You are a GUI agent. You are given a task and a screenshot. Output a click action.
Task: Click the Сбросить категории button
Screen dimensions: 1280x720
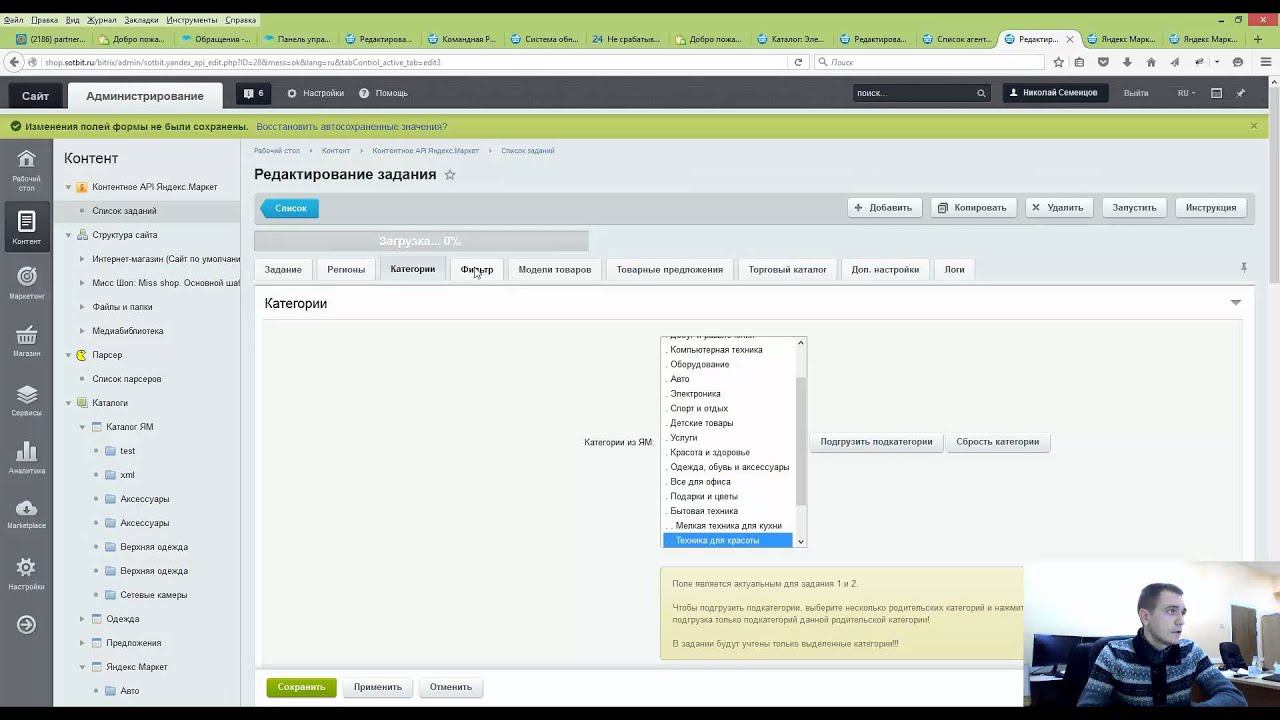tap(998, 441)
